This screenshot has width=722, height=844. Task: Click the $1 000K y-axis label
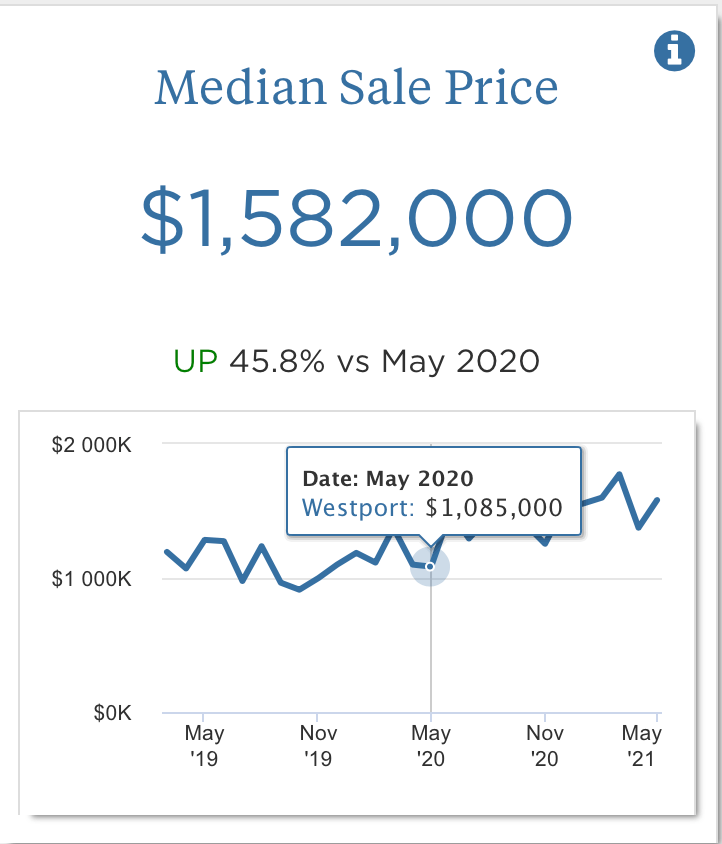(x=92, y=579)
